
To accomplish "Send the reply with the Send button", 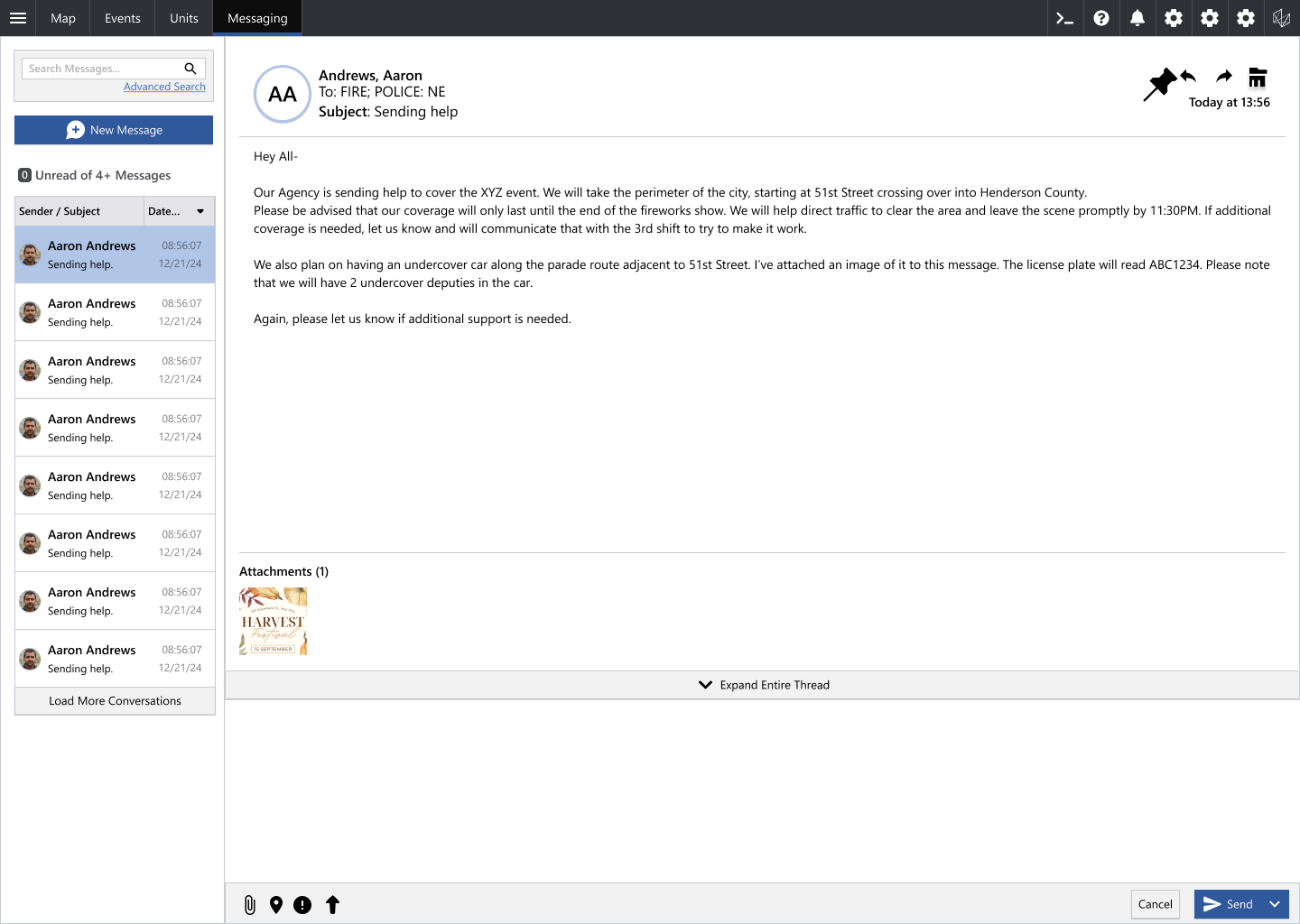I will (1228, 904).
